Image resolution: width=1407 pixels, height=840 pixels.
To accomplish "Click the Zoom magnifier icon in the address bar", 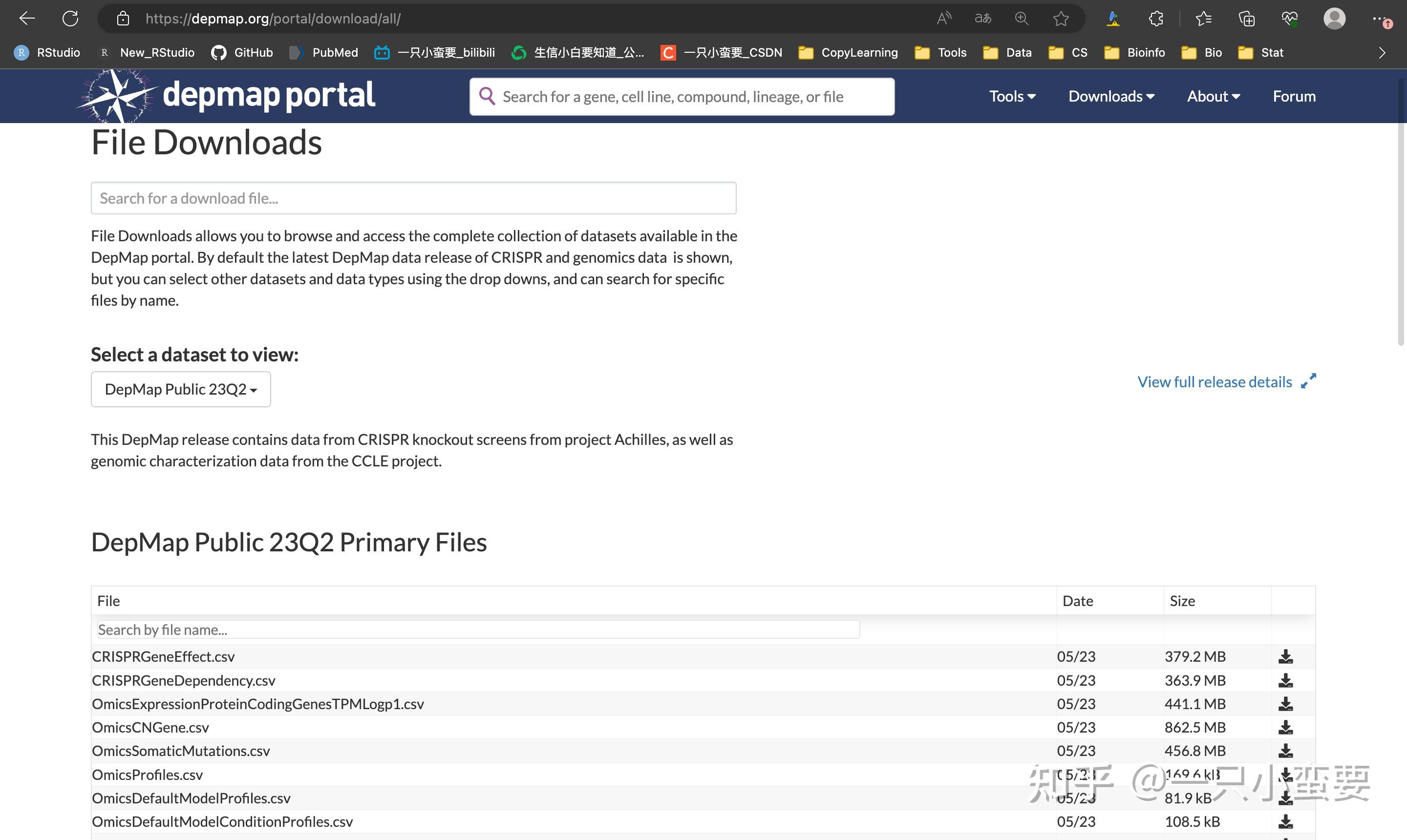I will point(1021,19).
